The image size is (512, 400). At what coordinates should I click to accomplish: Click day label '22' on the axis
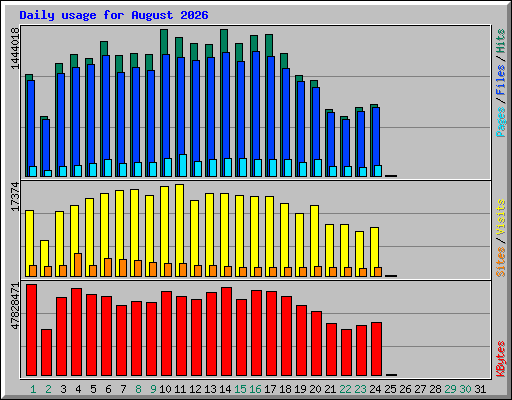click(x=345, y=389)
